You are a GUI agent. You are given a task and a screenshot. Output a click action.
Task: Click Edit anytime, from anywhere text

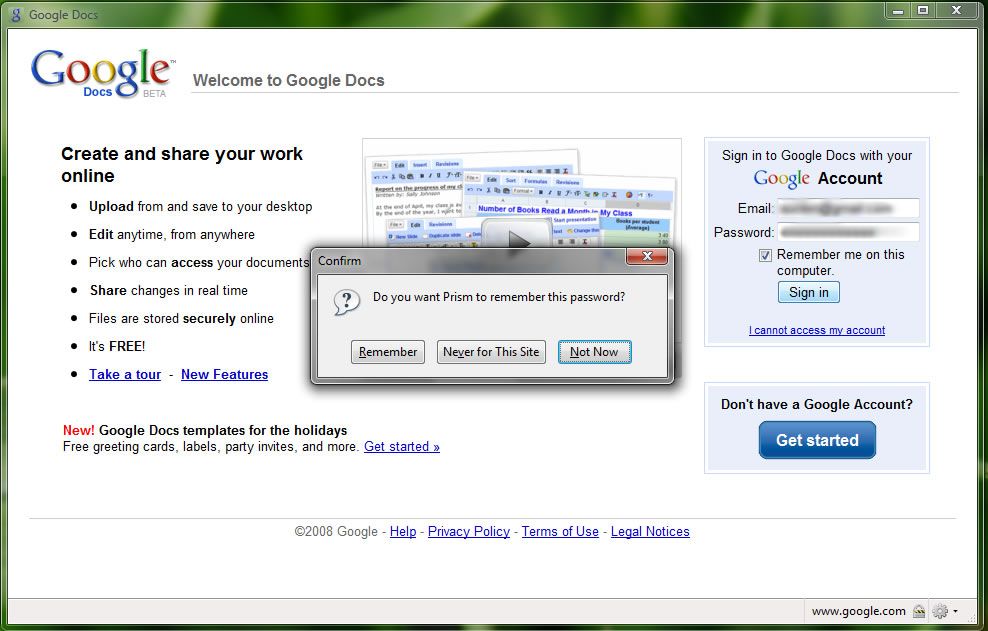coord(172,234)
